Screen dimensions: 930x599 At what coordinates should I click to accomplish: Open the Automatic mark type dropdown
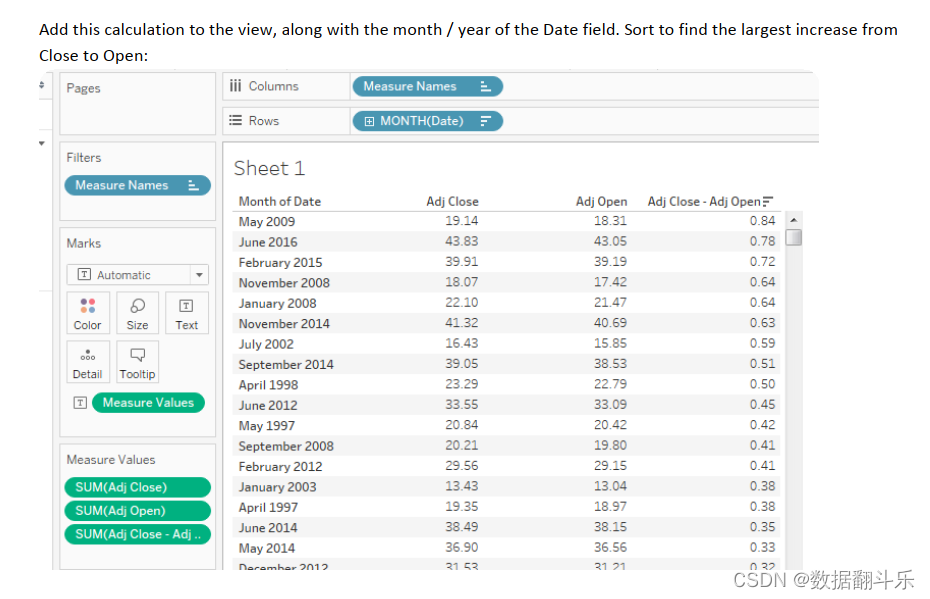(x=199, y=275)
